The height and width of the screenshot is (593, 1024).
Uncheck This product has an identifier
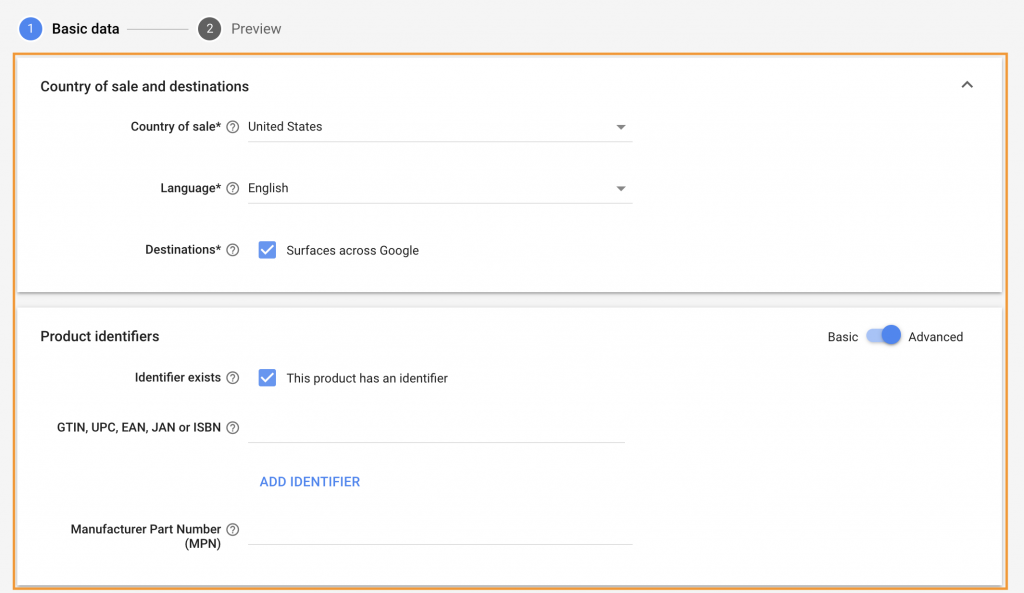coord(267,378)
